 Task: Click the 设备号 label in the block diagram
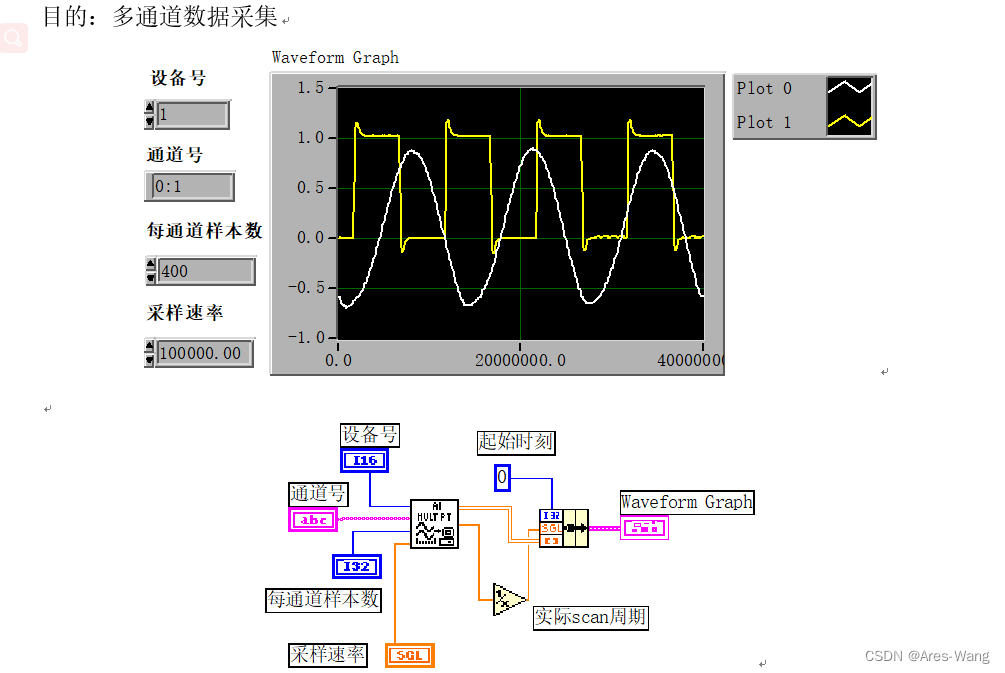370,435
